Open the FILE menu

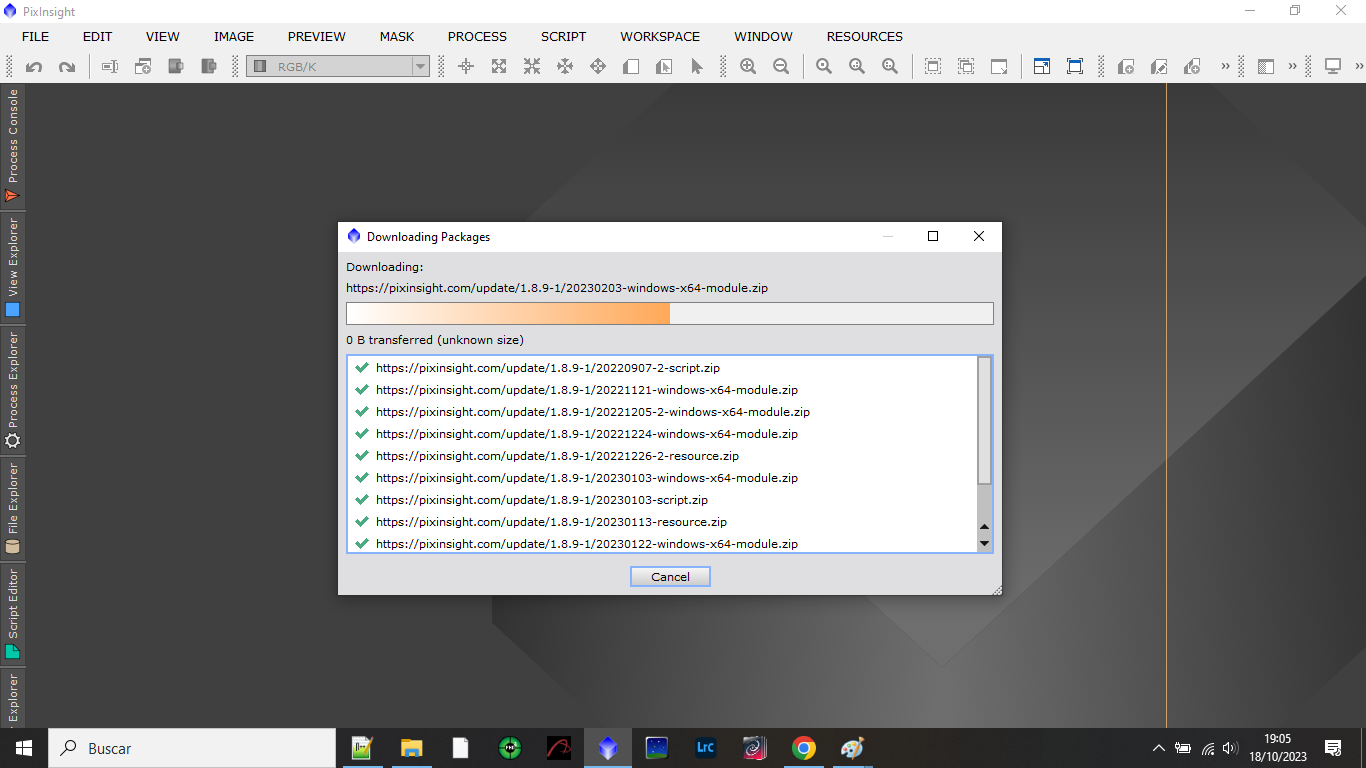point(35,36)
